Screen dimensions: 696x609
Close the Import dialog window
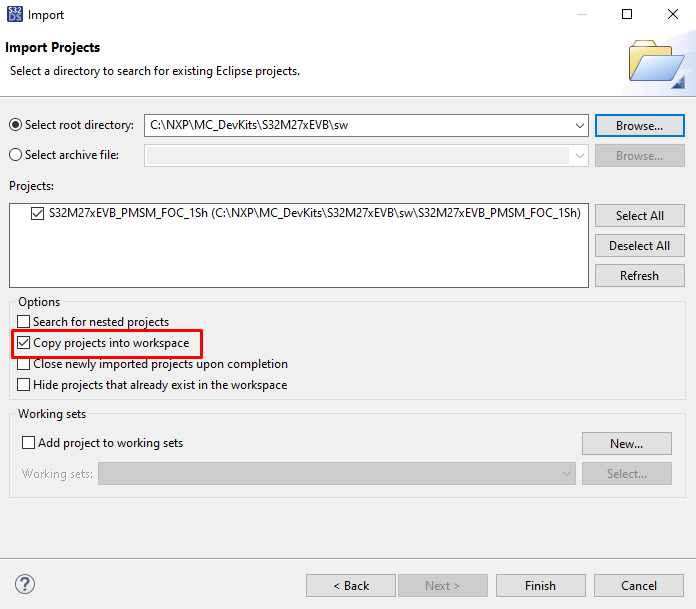672,14
